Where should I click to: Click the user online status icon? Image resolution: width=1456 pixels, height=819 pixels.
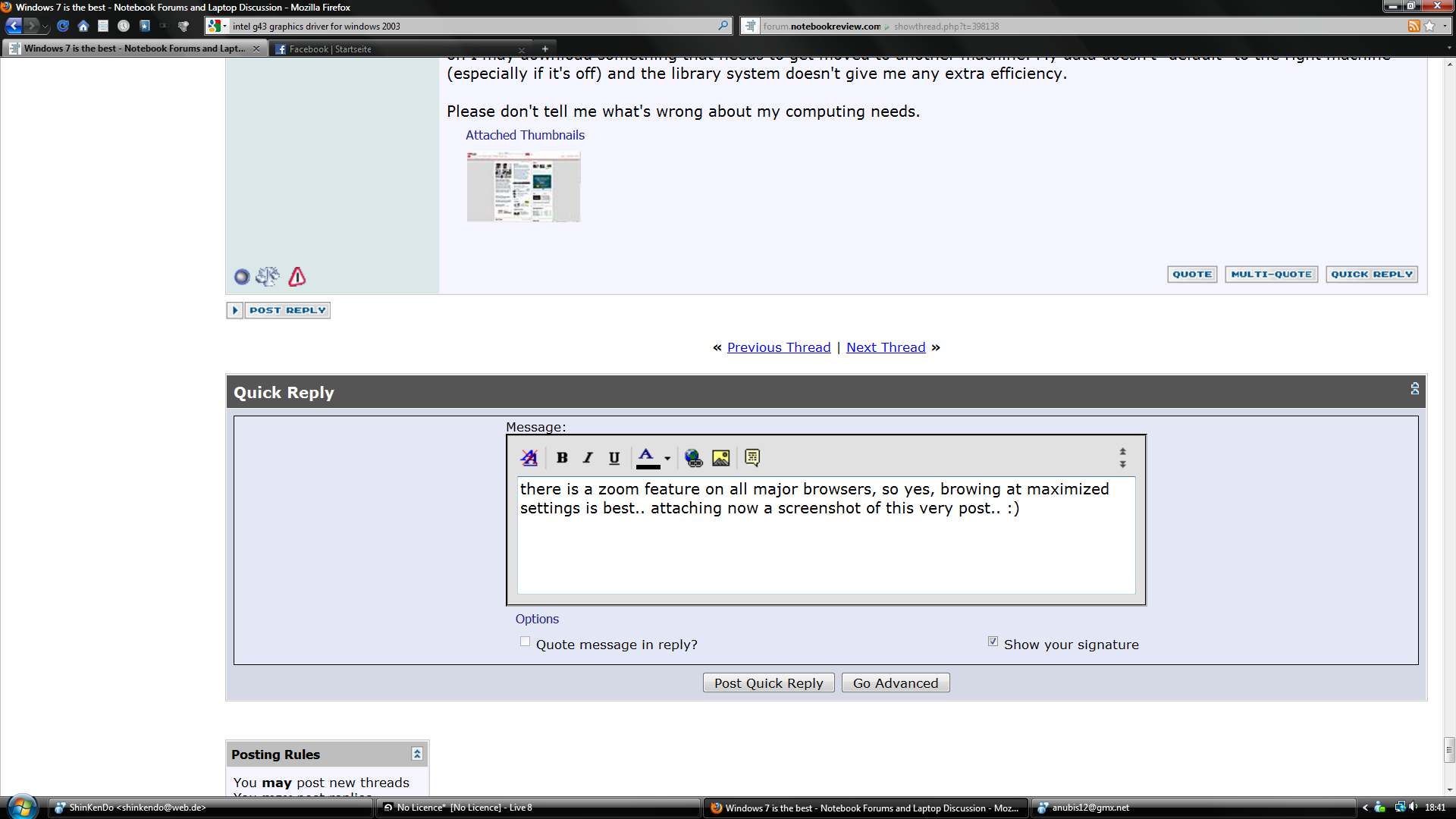pyautogui.click(x=242, y=277)
